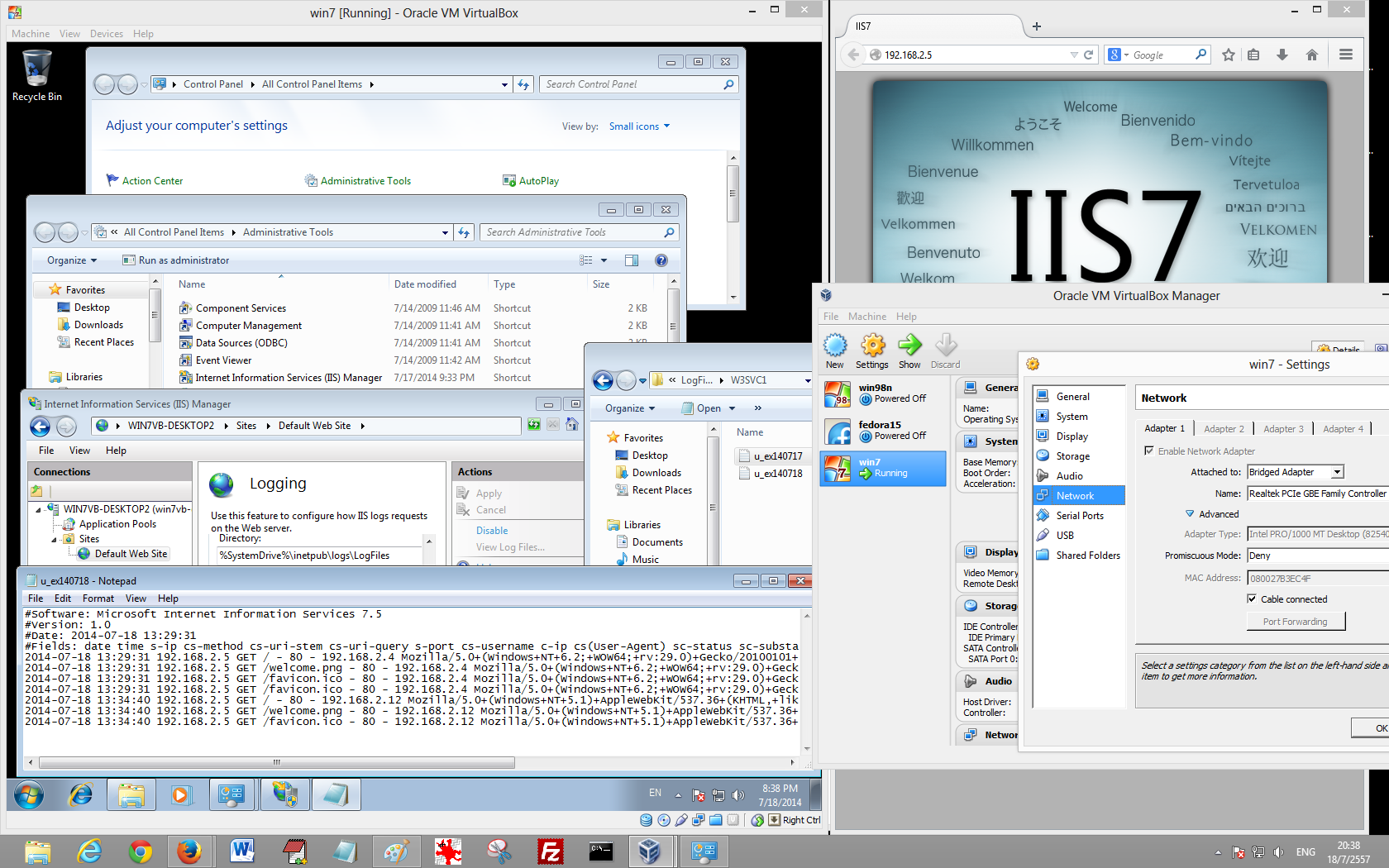1389x868 pixels.
Task: Reload the 192.168.2.5 page in Firefox
Action: pyautogui.click(x=1088, y=55)
